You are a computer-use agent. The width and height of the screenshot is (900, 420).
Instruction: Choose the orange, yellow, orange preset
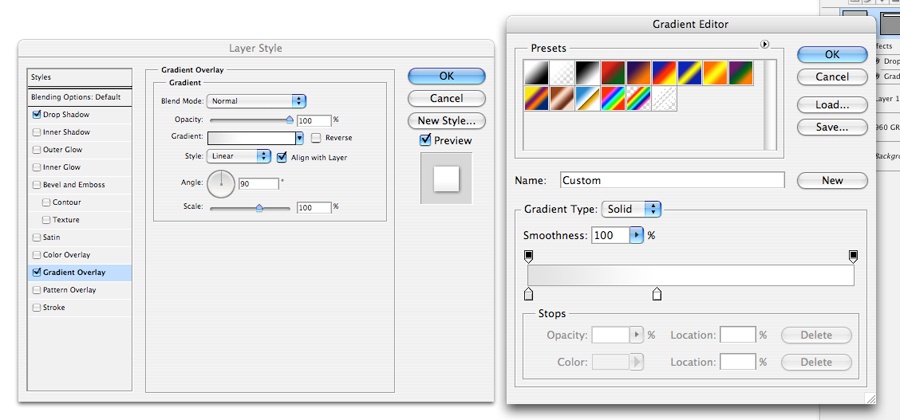715,73
